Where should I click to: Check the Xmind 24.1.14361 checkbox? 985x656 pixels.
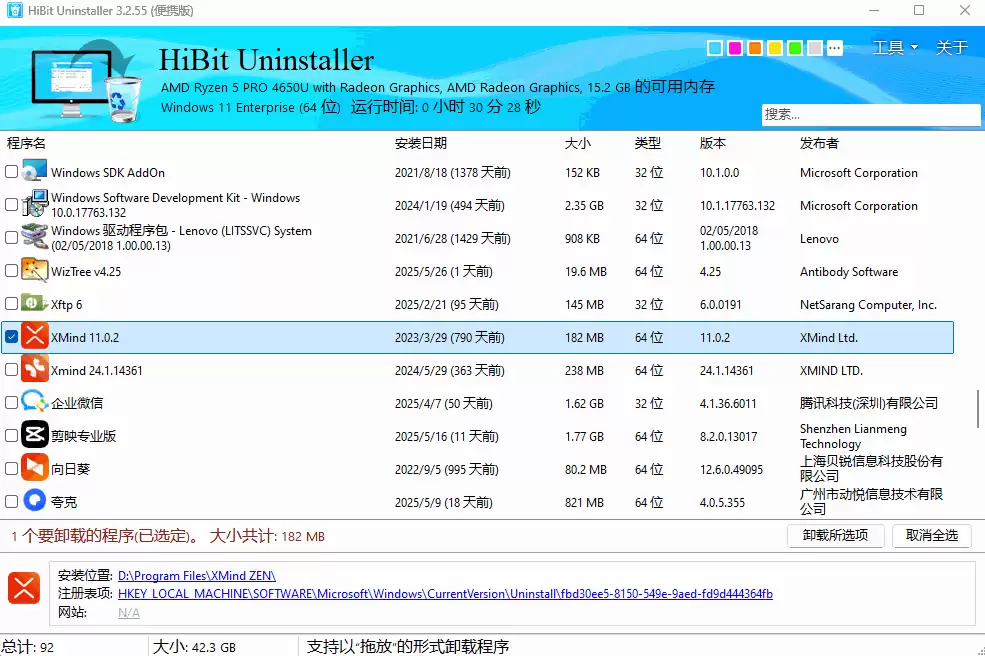point(11,369)
